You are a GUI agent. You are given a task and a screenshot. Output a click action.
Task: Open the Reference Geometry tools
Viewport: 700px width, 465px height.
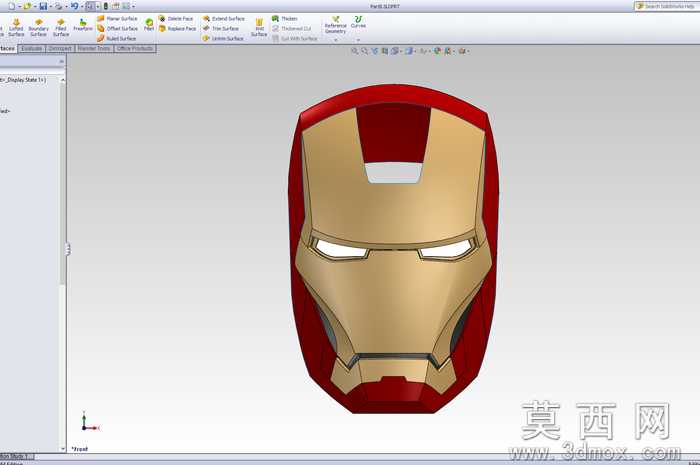tap(335, 25)
